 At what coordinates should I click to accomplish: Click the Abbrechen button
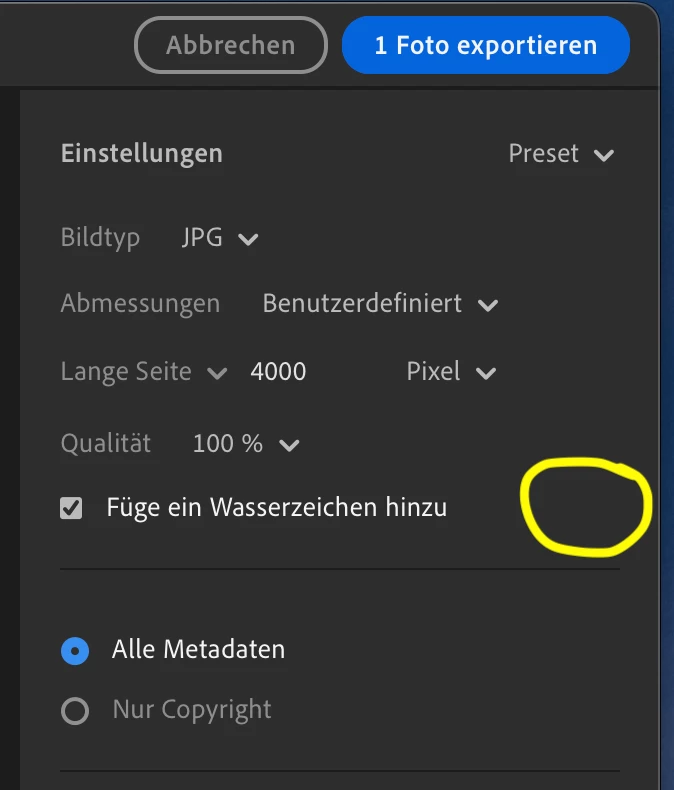(231, 45)
